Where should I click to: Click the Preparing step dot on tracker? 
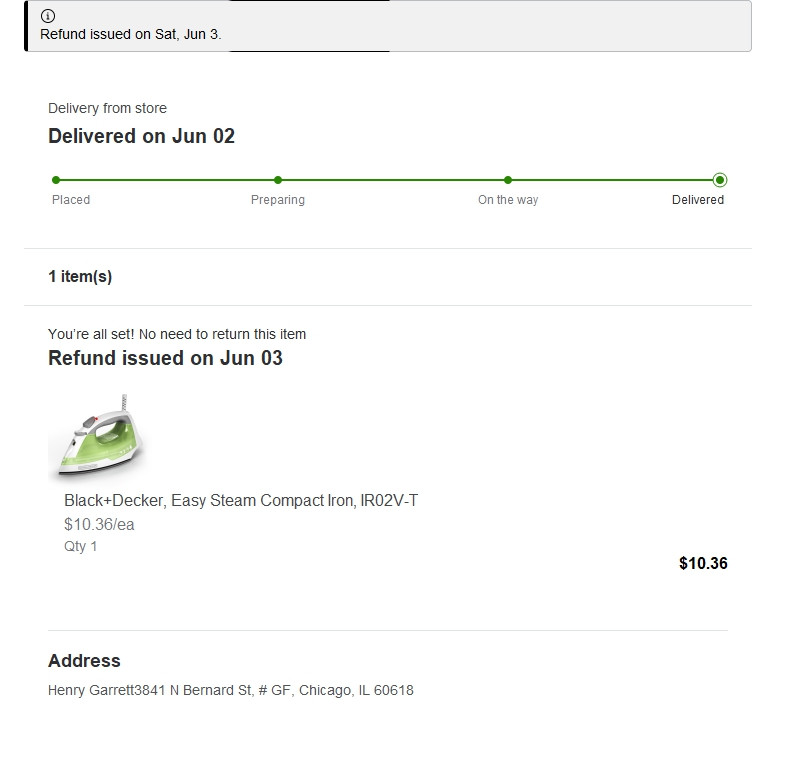click(x=278, y=180)
